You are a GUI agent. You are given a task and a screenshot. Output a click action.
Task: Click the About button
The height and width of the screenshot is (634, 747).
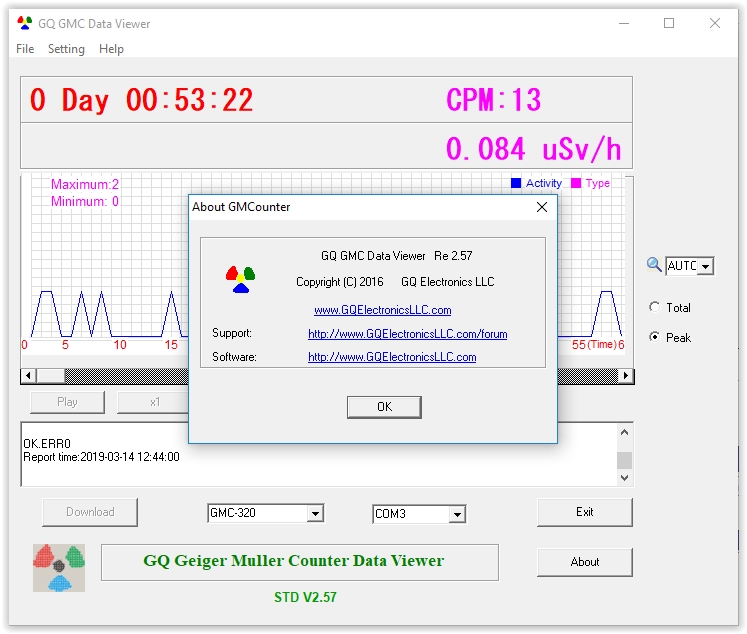click(x=585, y=562)
